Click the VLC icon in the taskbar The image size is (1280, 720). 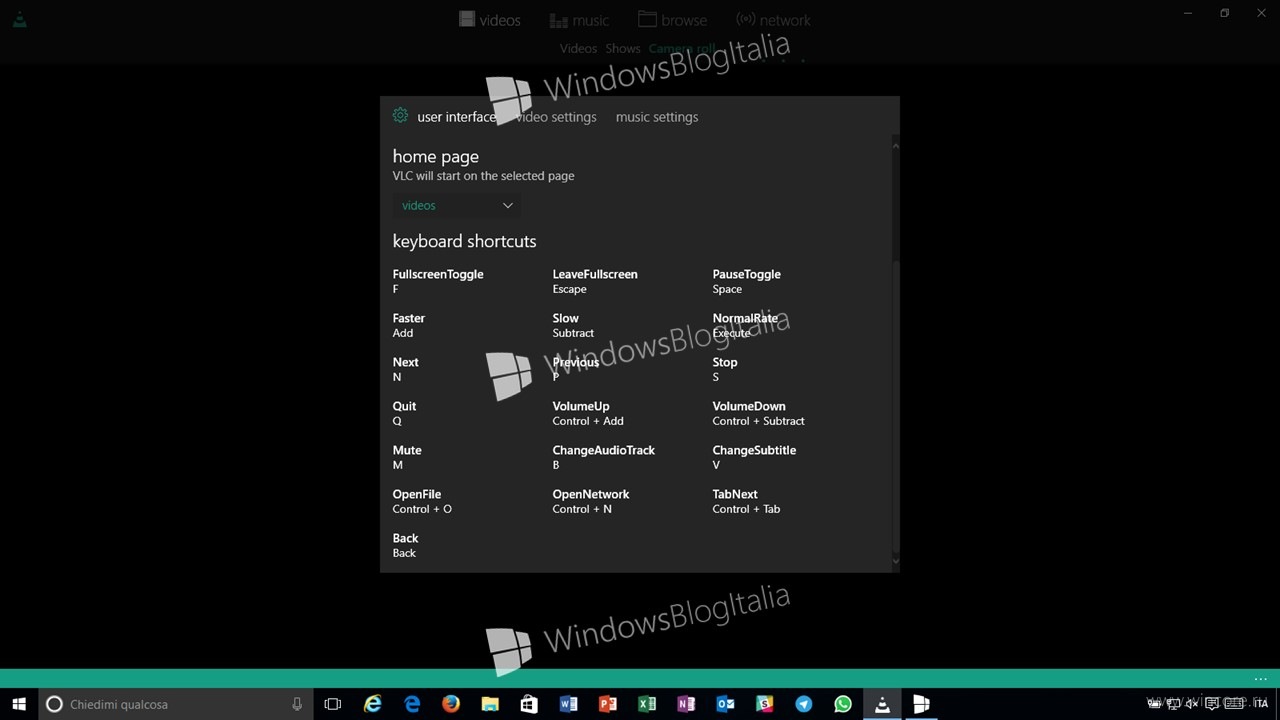882,704
